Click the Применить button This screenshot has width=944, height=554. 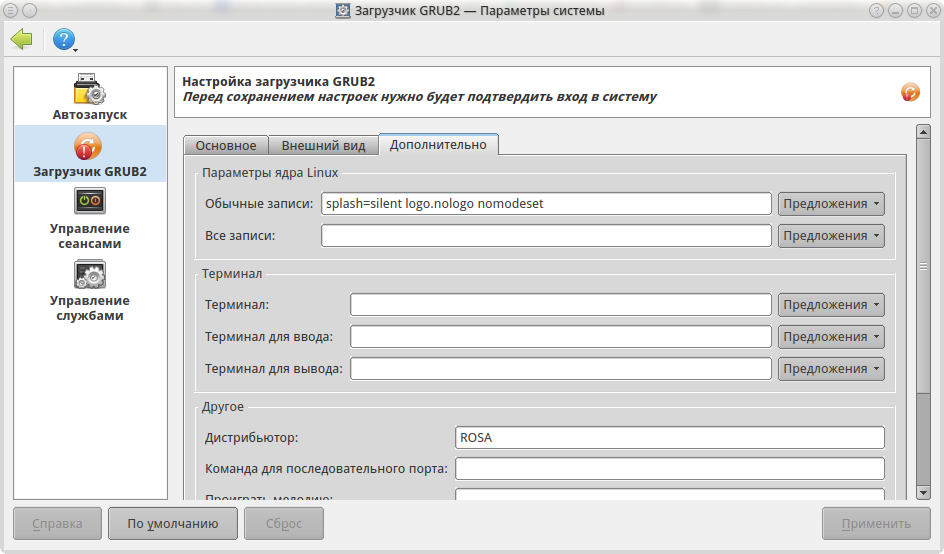click(876, 523)
